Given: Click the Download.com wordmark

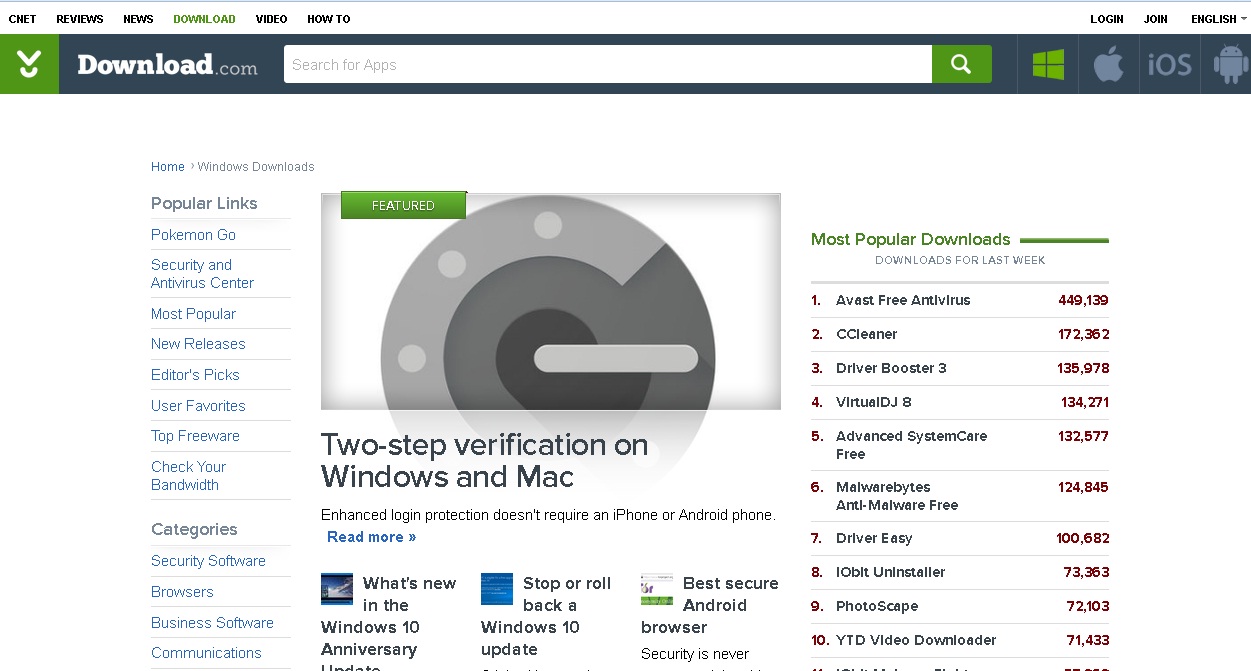Looking at the screenshot, I should [167, 65].
